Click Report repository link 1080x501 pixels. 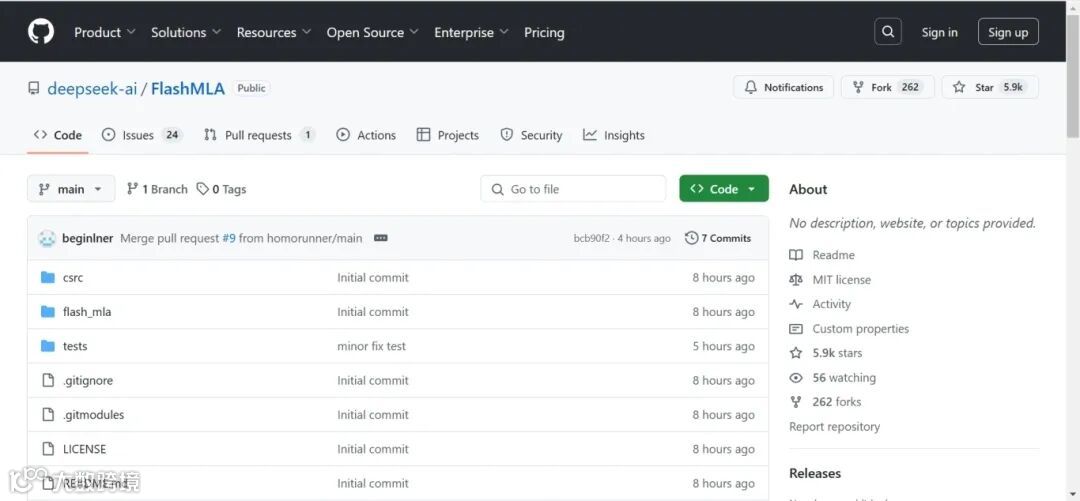point(834,427)
